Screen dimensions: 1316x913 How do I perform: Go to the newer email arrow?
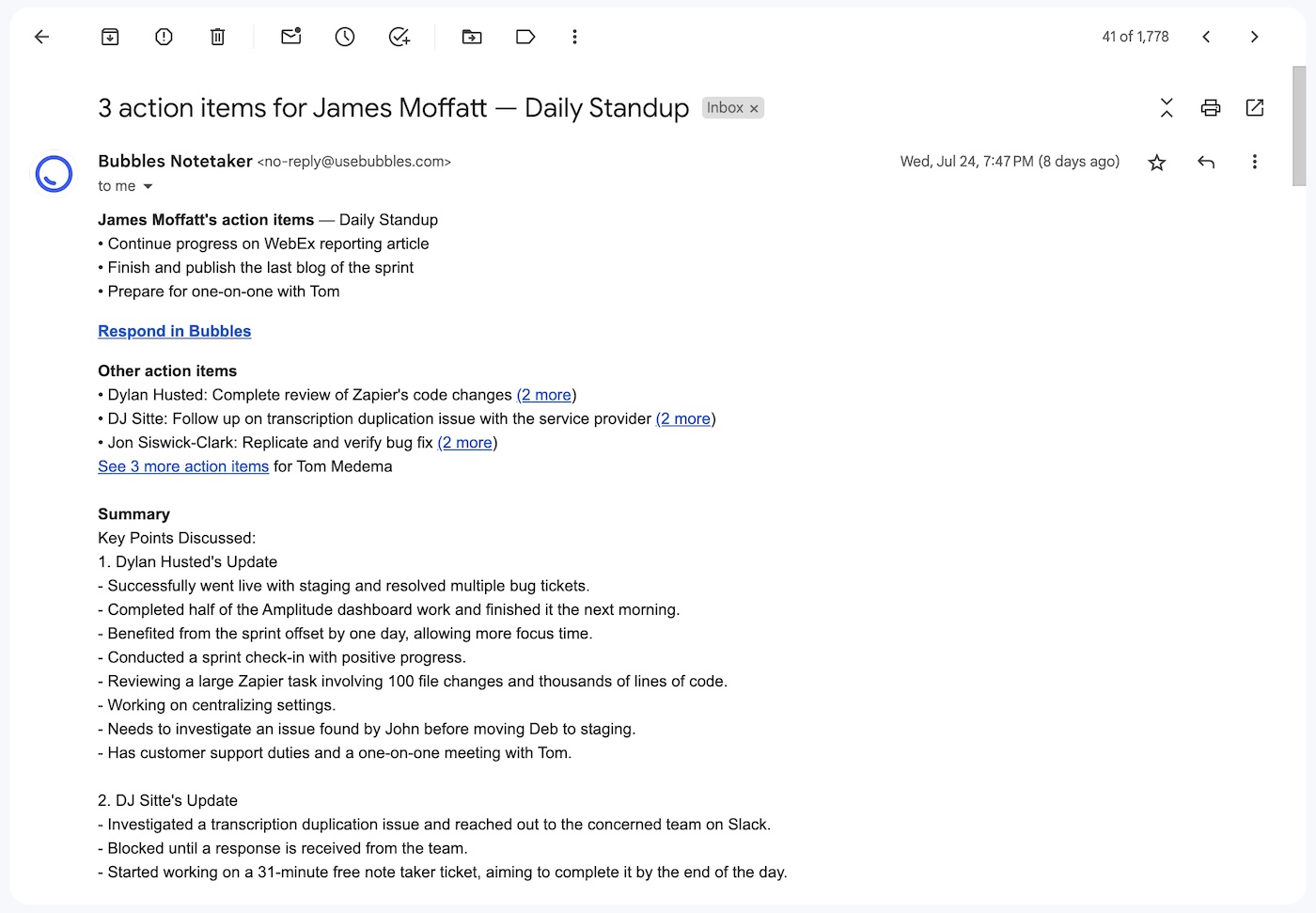point(1206,37)
